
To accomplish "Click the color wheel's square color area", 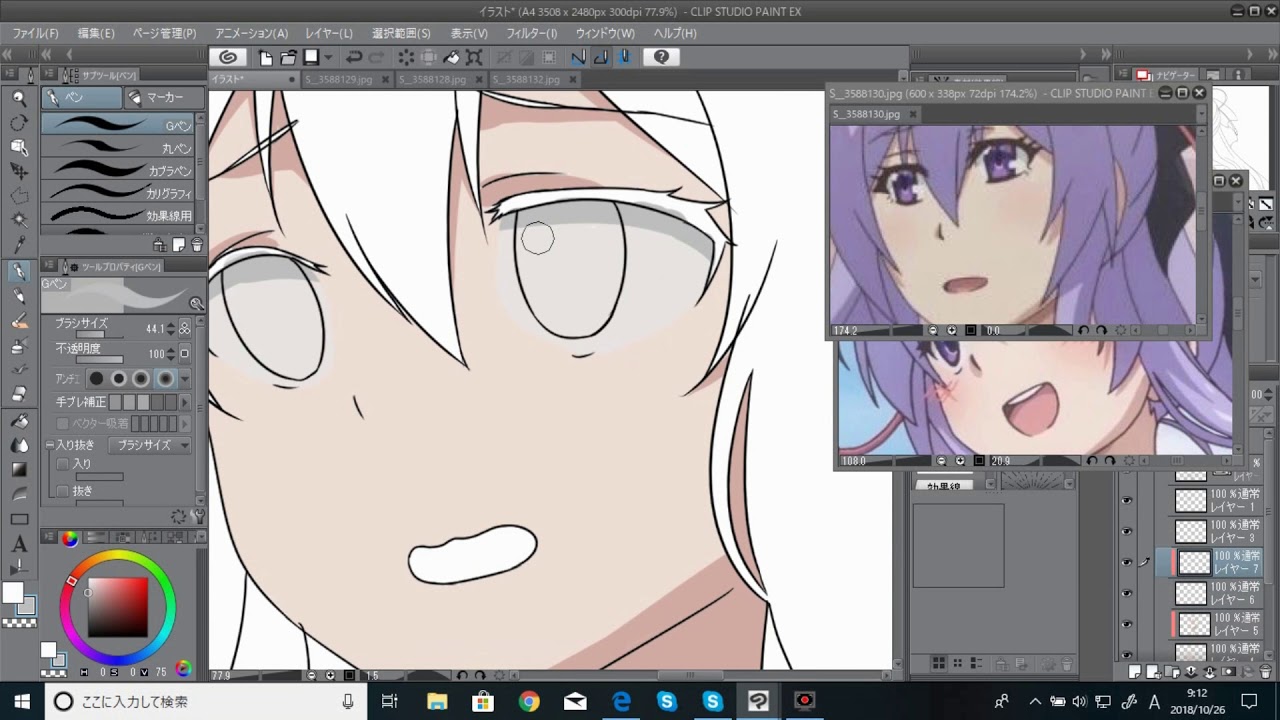I will 118,606.
